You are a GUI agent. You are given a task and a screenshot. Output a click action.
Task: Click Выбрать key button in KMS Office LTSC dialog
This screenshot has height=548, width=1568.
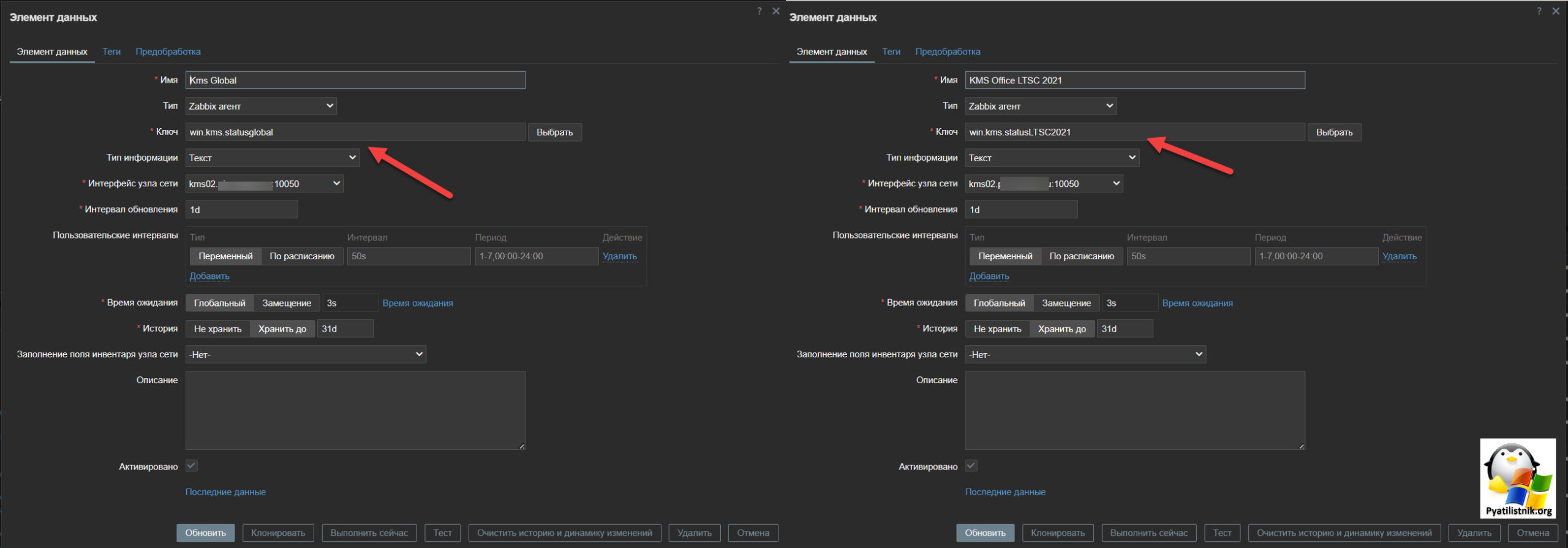coord(1335,132)
